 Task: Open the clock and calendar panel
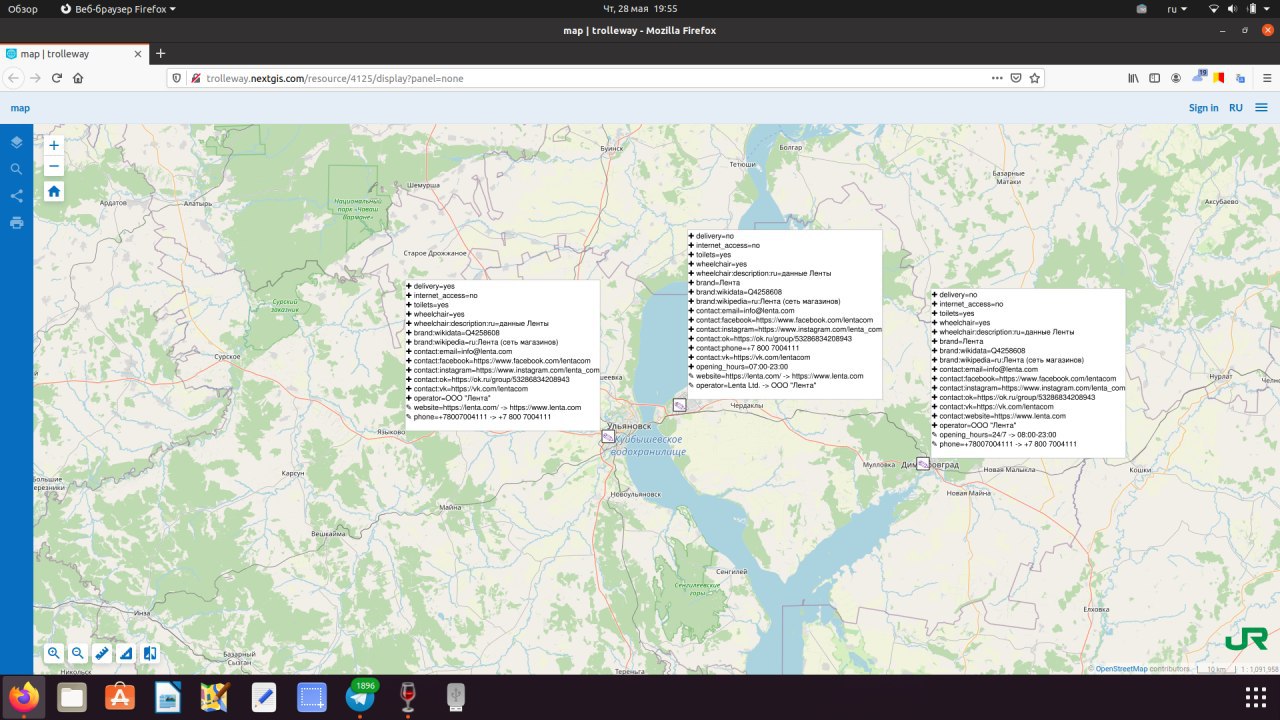[x=640, y=9]
